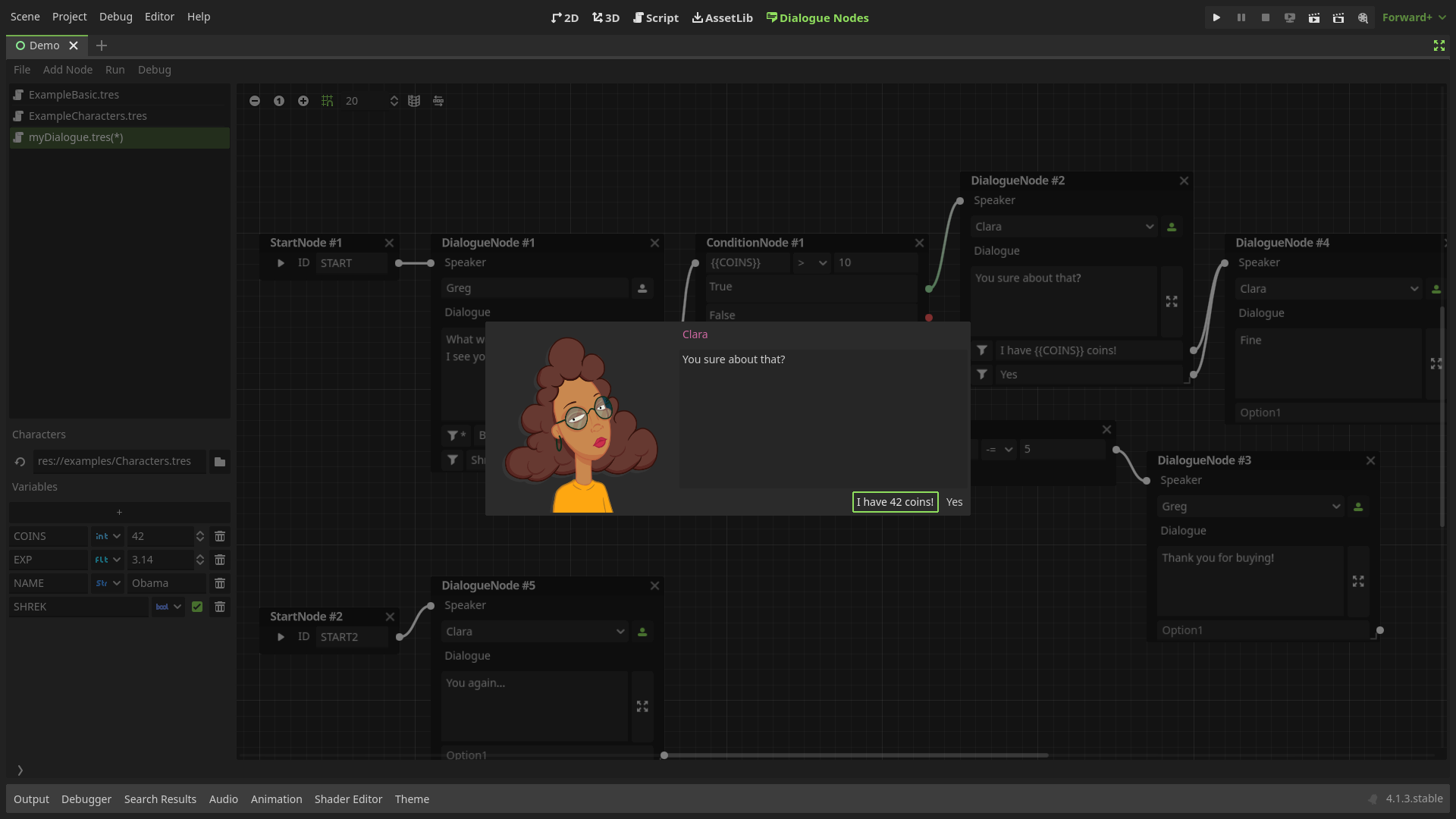Open DialogueNode #5 Clara speaker dropdown
Screen dimensions: 1456x819
535,632
